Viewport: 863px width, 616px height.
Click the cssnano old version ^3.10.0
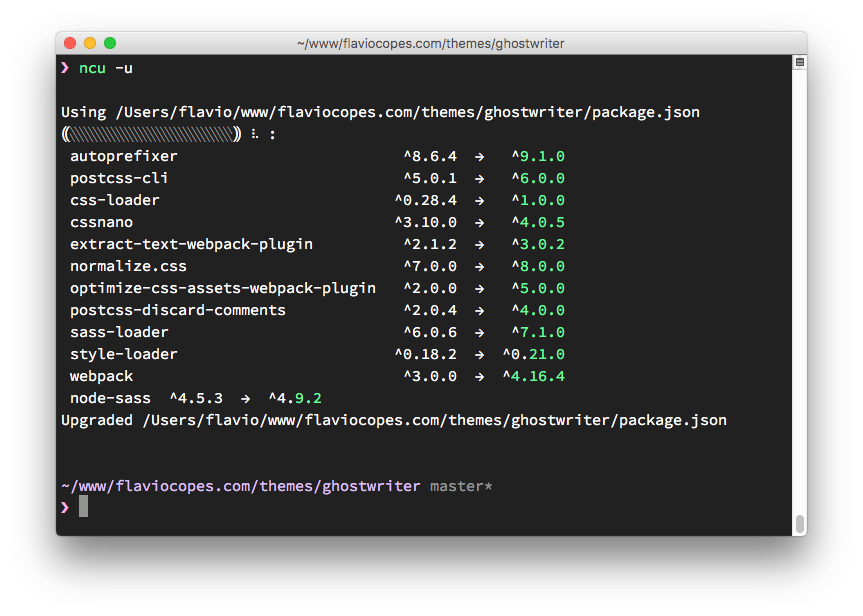pyautogui.click(x=426, y=222)
